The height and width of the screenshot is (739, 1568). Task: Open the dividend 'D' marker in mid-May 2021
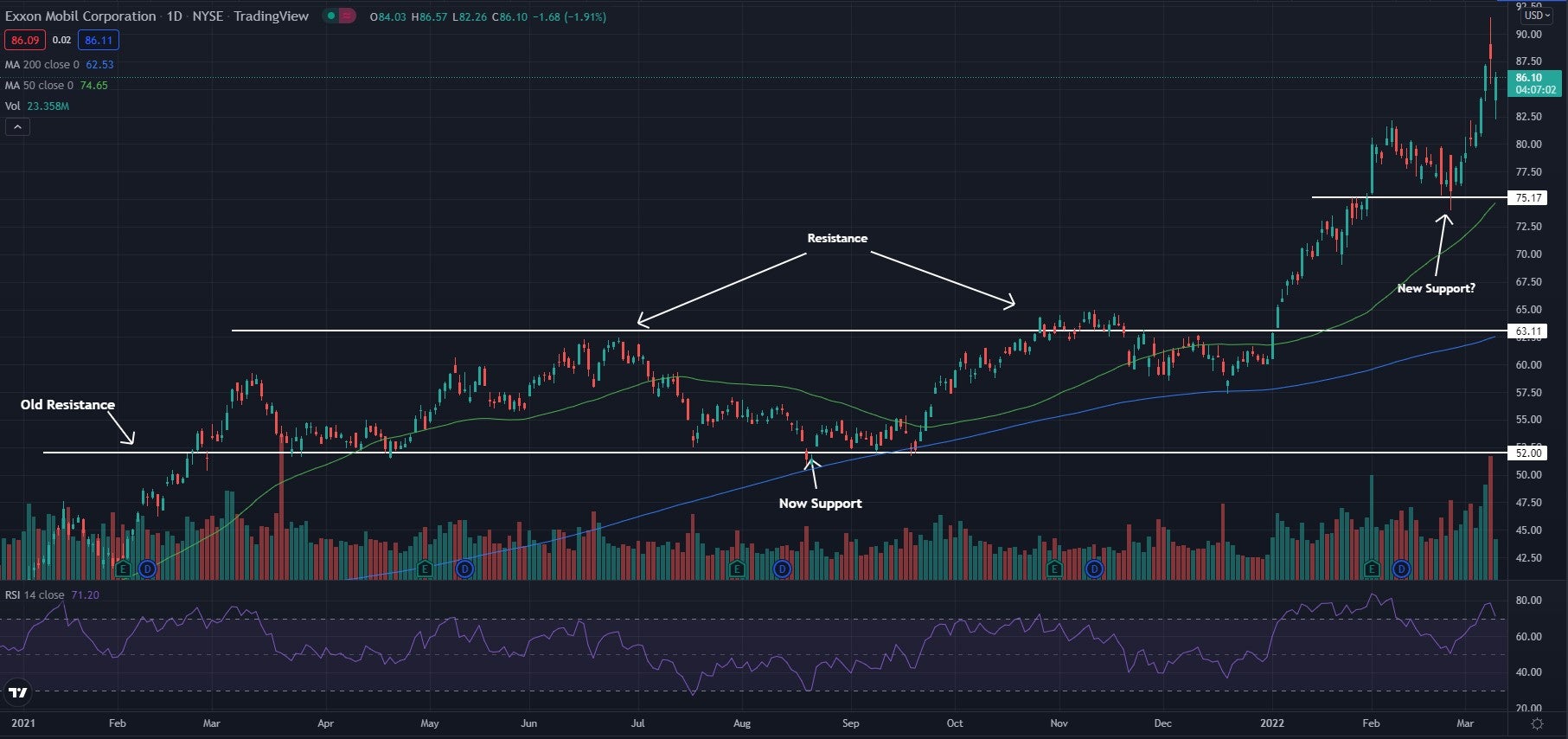(x=464, y=569)
